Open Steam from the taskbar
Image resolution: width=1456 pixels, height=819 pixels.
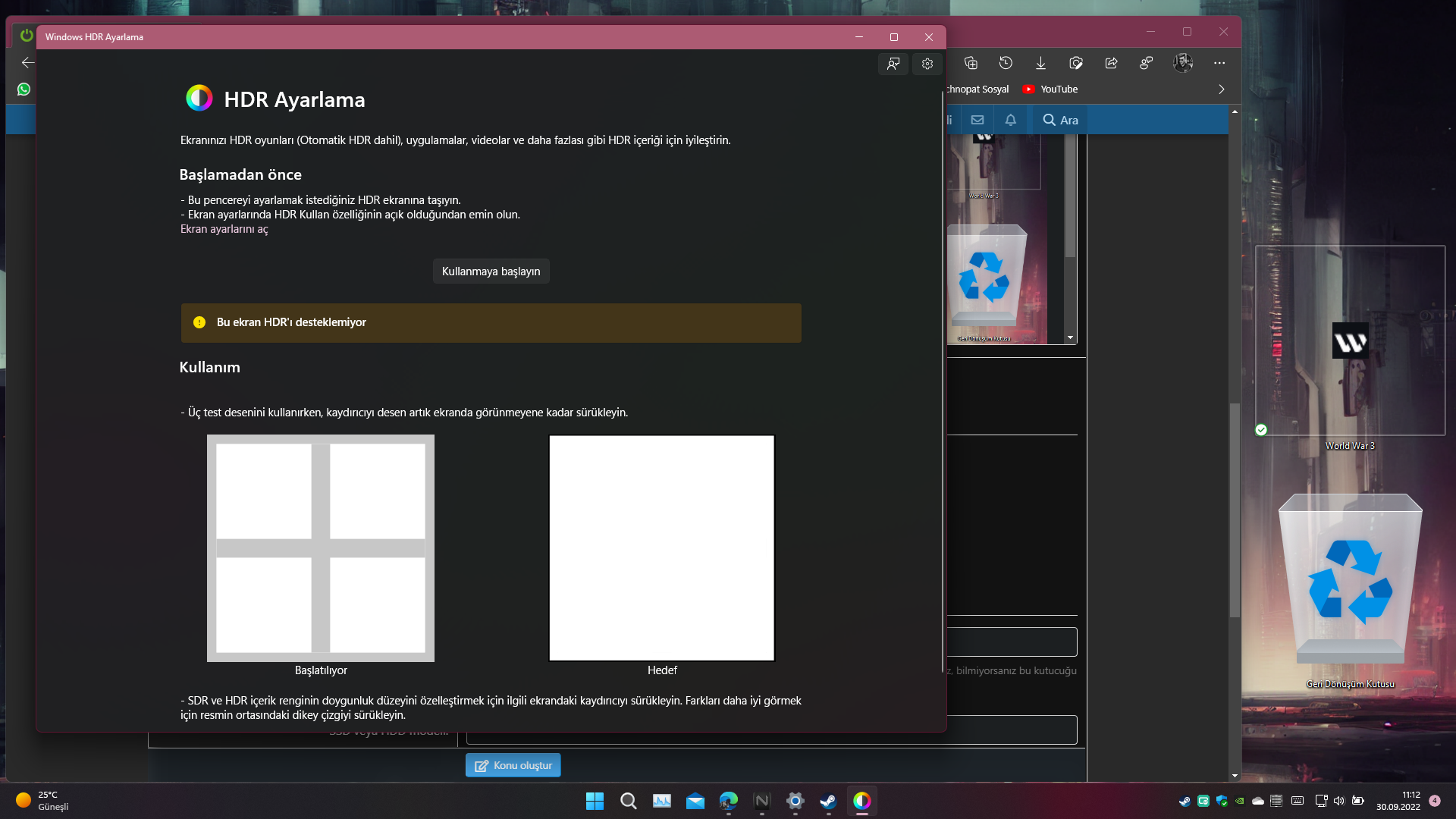click(828, 801)
